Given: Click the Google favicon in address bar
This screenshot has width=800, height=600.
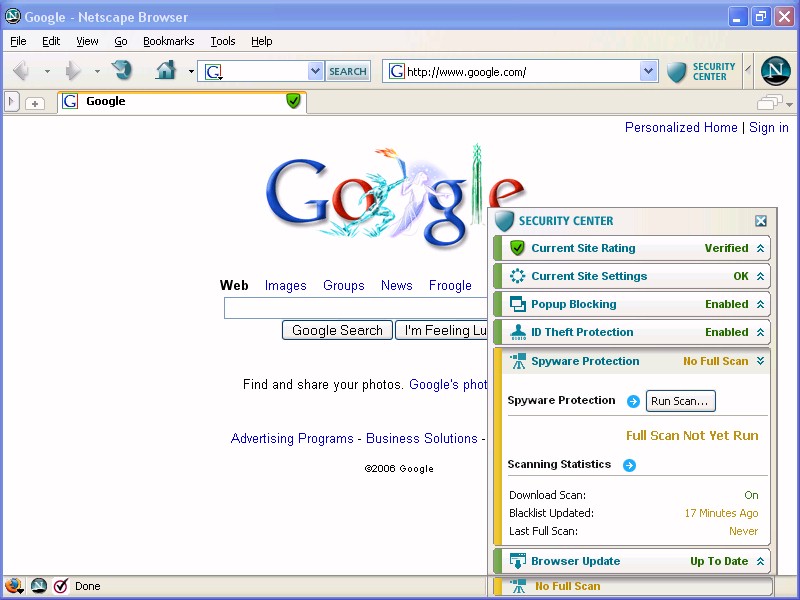Looking at the screenshot, I should tap(396, 71).
